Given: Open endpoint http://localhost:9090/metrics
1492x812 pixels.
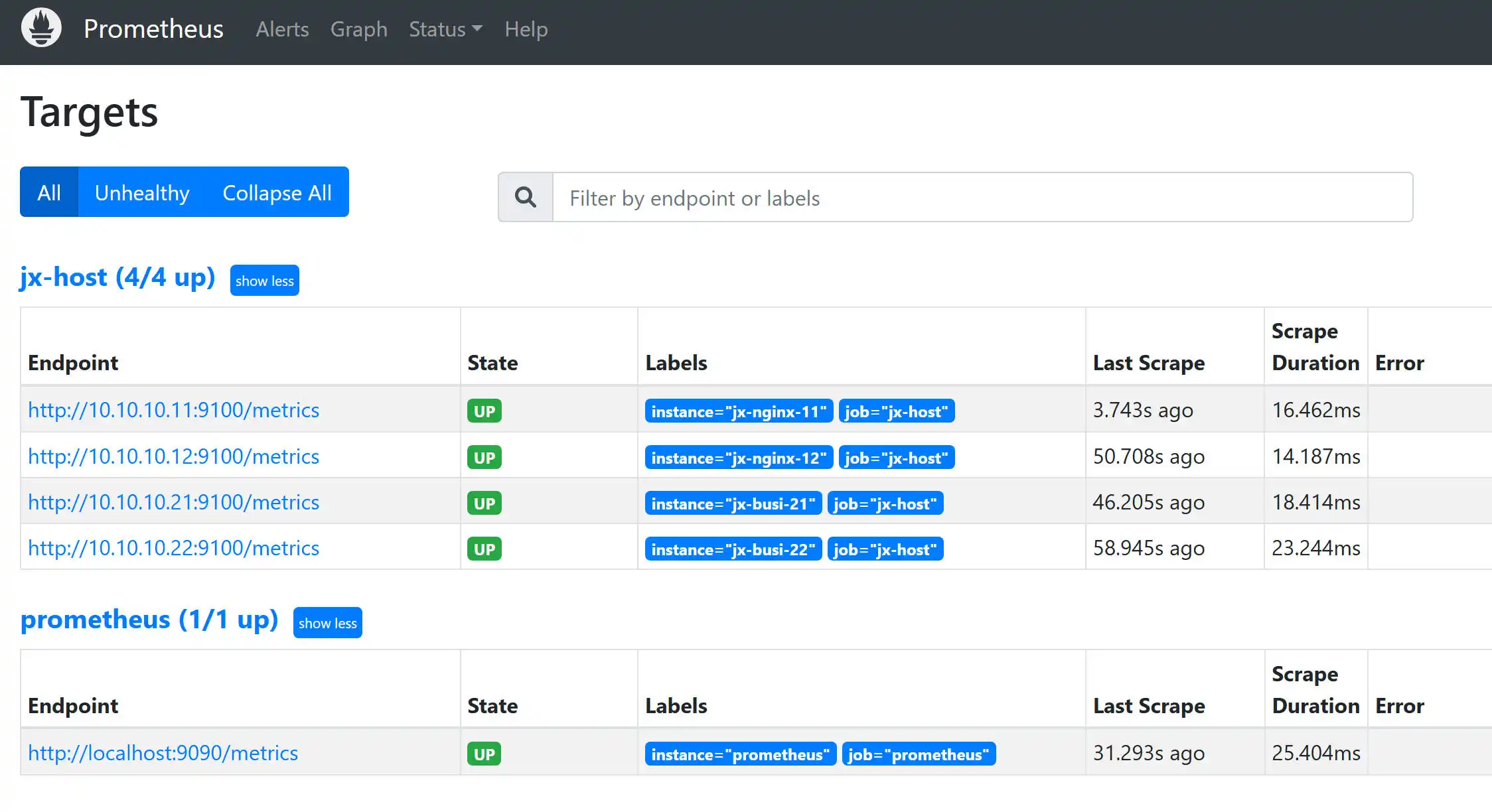Looking at the screenshot, I should (163, 753).
